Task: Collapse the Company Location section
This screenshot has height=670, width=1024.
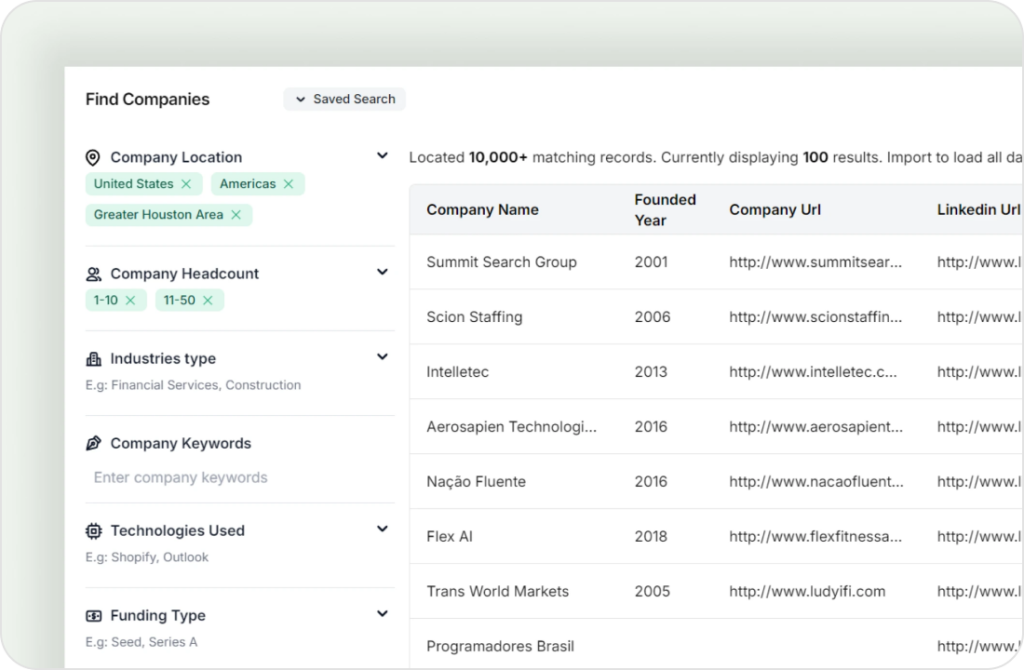Action: [x=381, y=156]
